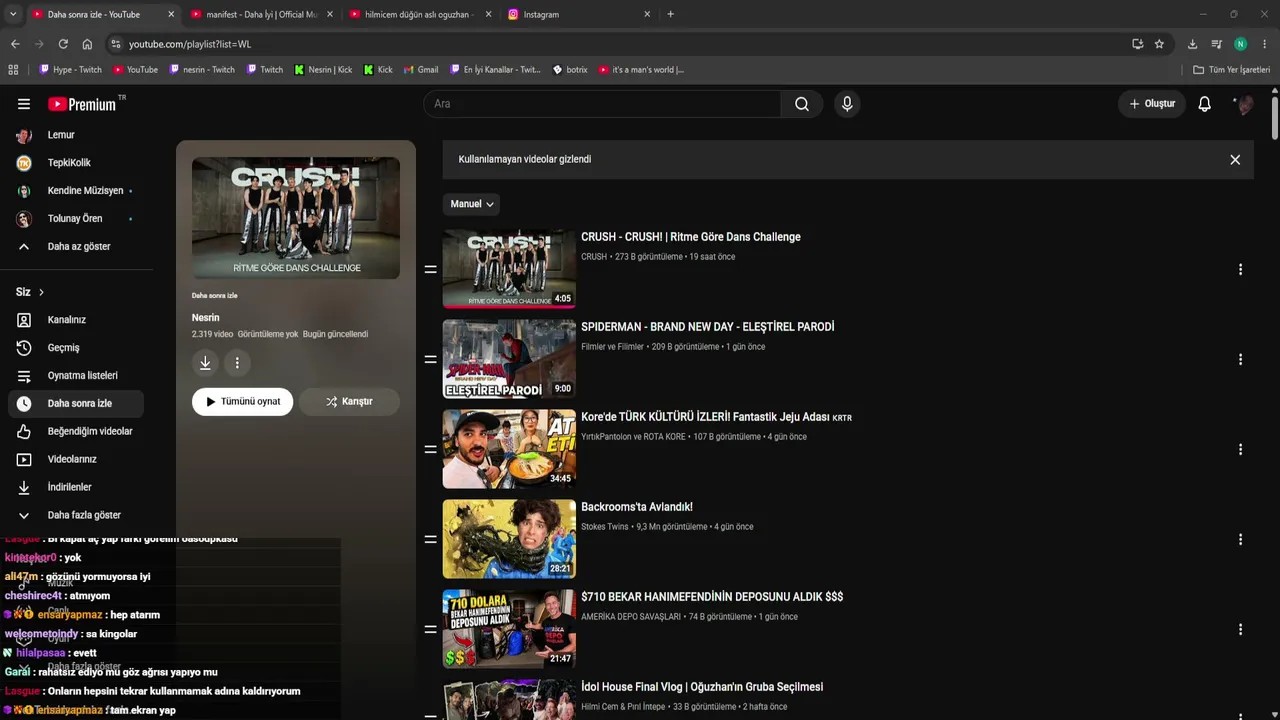Switch to manifest - Daha İyi tab

tap(260, 15)
